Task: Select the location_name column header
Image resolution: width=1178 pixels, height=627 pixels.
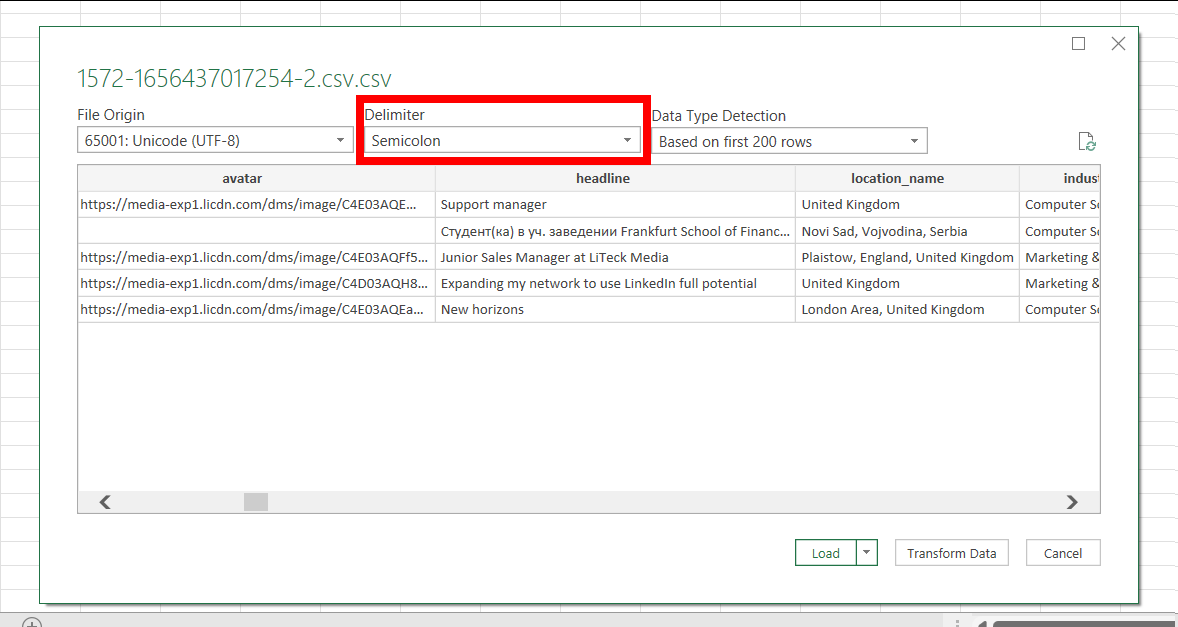Action: click(908, 179)
